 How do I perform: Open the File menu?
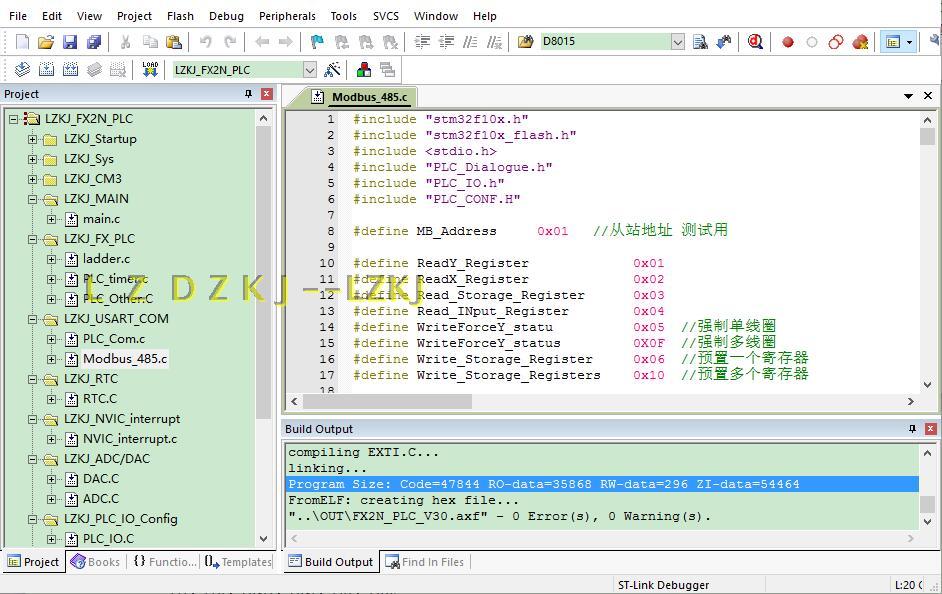click(x=17, y=16)
